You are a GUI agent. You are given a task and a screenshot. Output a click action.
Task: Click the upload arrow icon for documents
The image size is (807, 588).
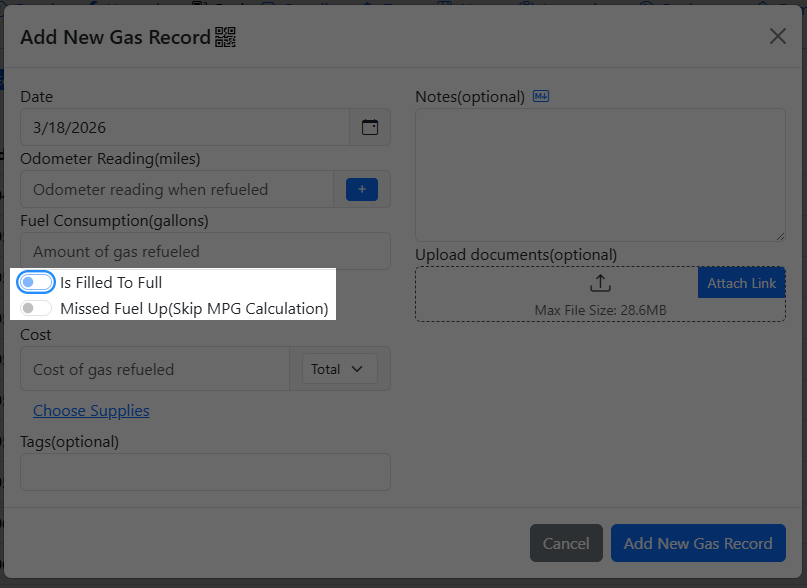coord(600,283)
